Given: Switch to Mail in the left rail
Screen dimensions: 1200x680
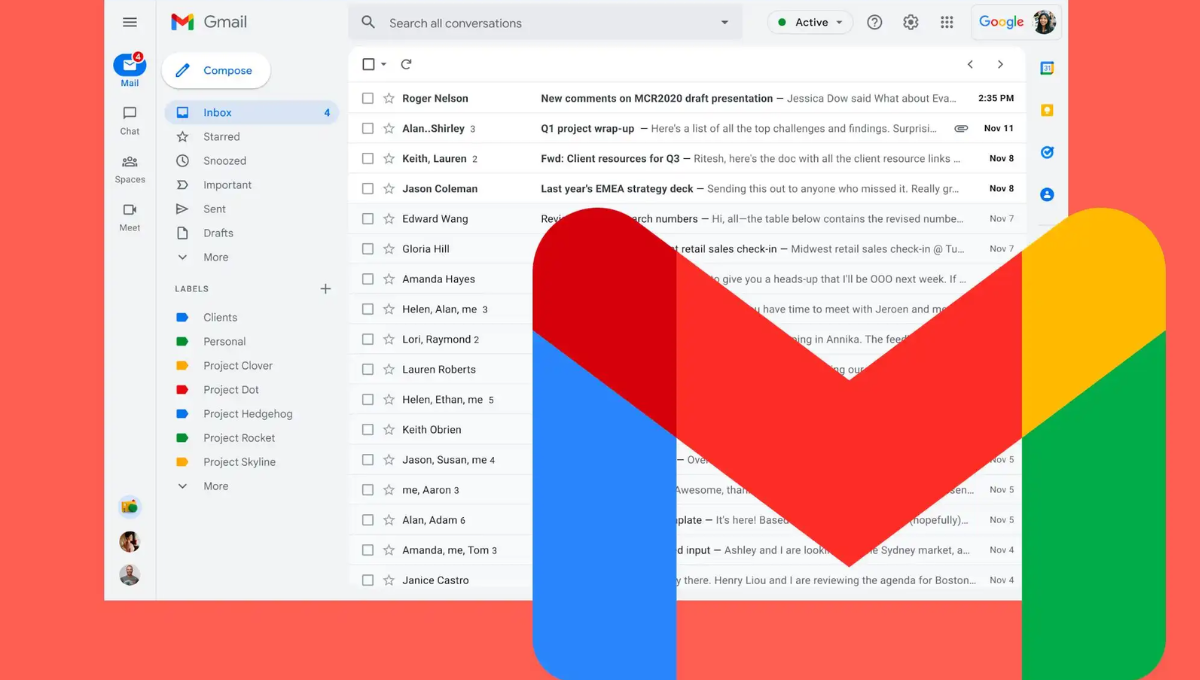Looking at the screenshot, I should tap(130, 70).
